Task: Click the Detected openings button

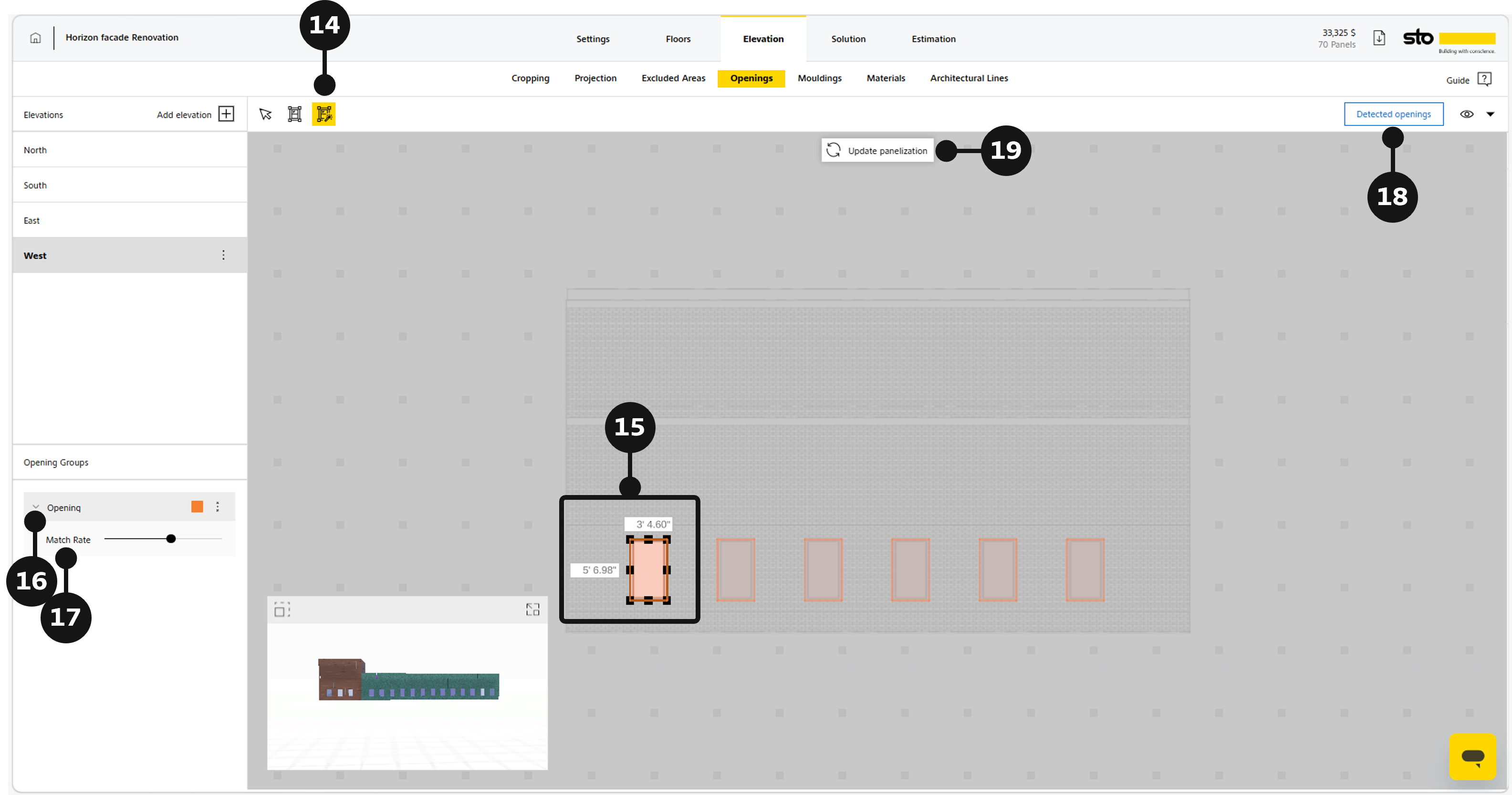Action: pyautogui.click(x=1393, y=114)
